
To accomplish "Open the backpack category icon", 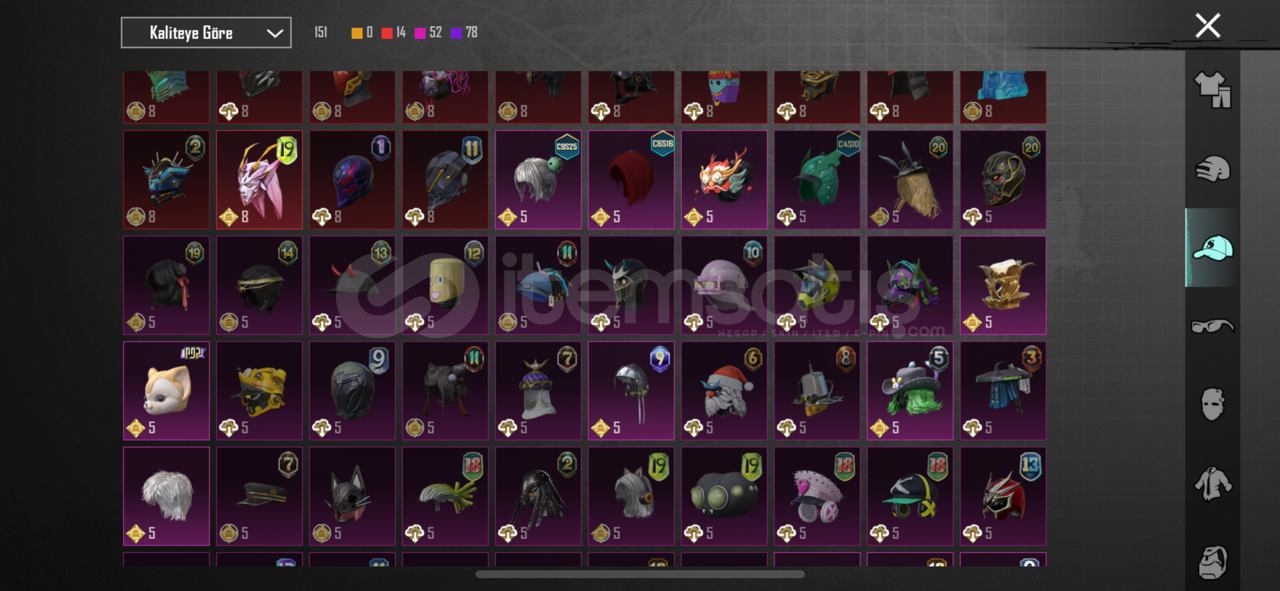I will [x=1212, y=562].
